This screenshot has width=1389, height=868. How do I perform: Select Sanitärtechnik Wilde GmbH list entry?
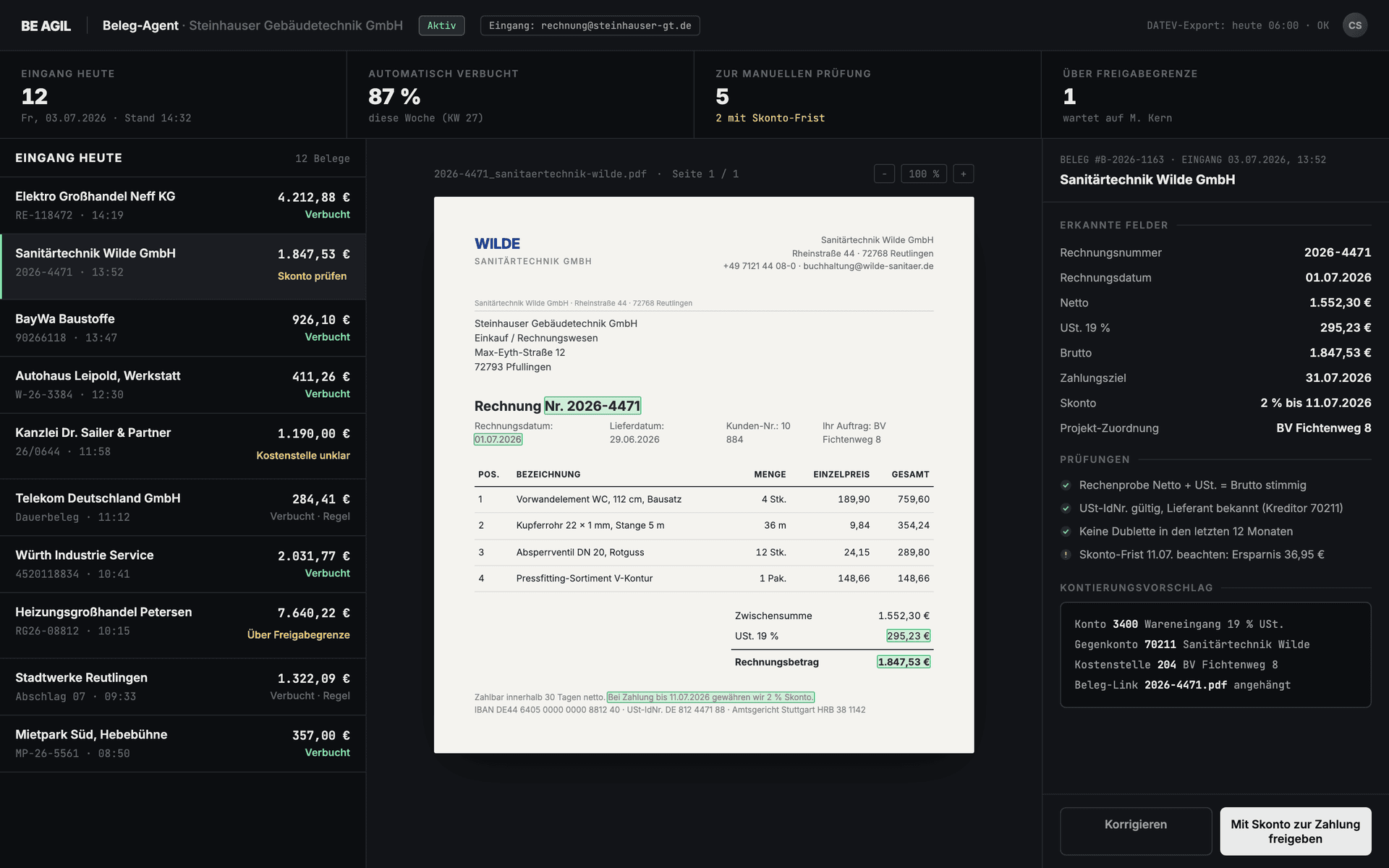point(182,266)
